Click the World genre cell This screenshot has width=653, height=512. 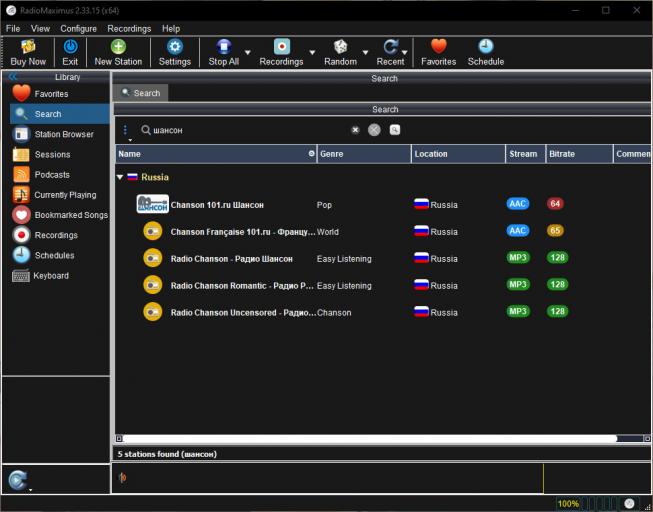(x=328, y=232)
